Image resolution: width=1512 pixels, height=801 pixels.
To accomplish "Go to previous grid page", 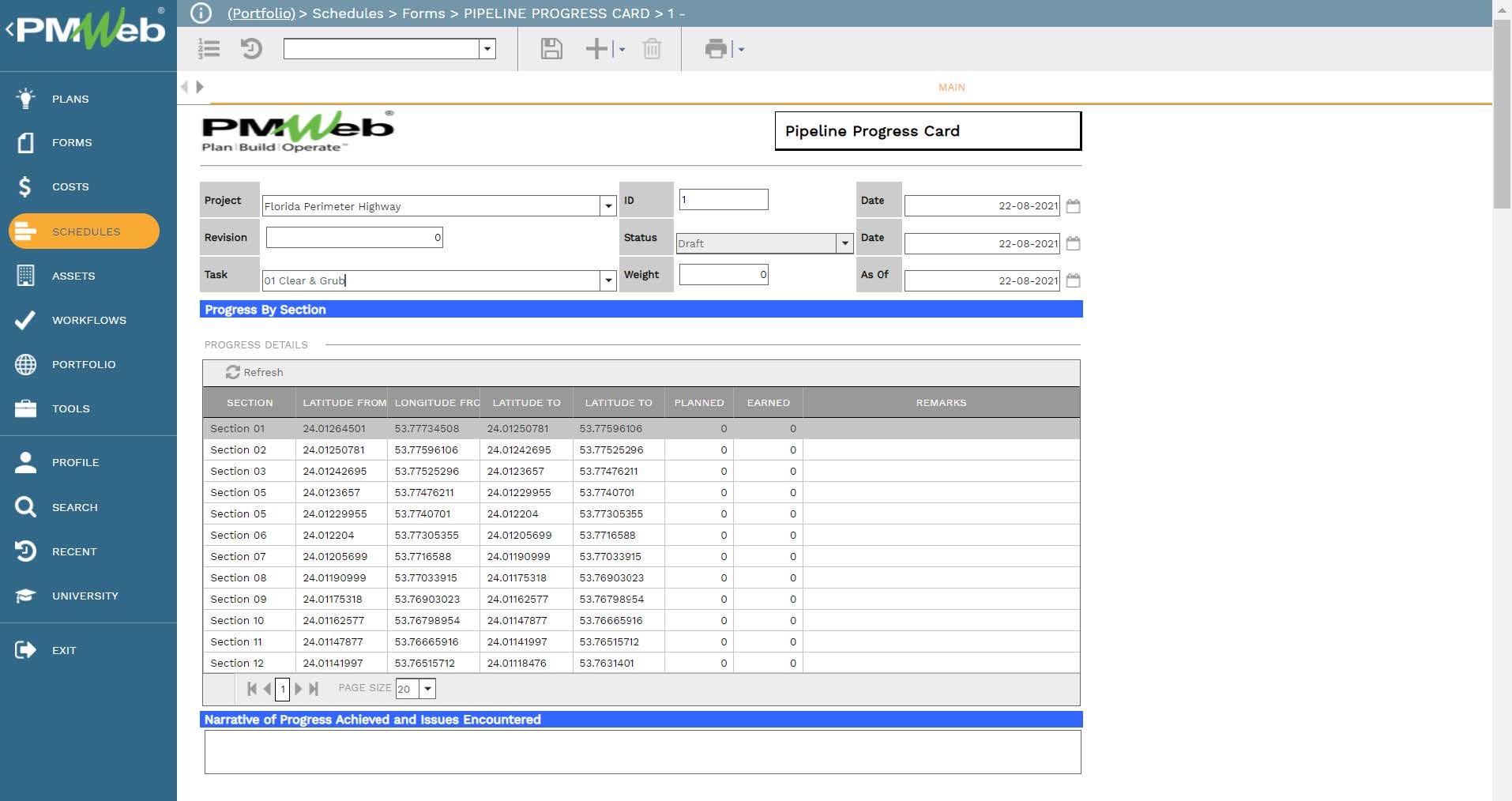I will (267, 689).
